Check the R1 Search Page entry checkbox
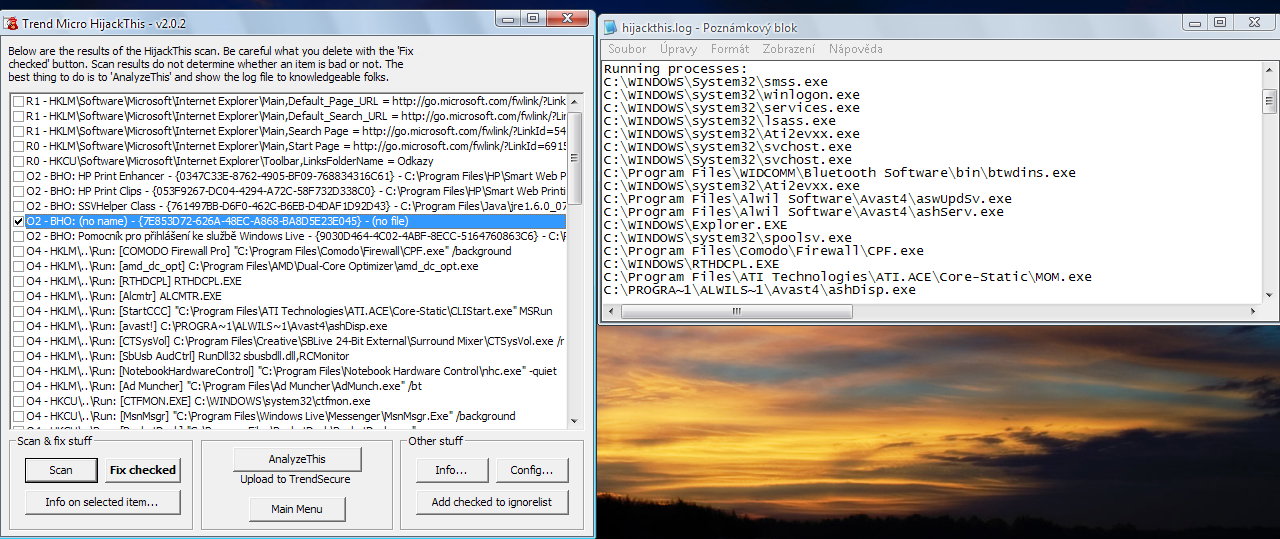Image resolution: width=1280 pixels, height=539 pixels. (x=19, y=131)
